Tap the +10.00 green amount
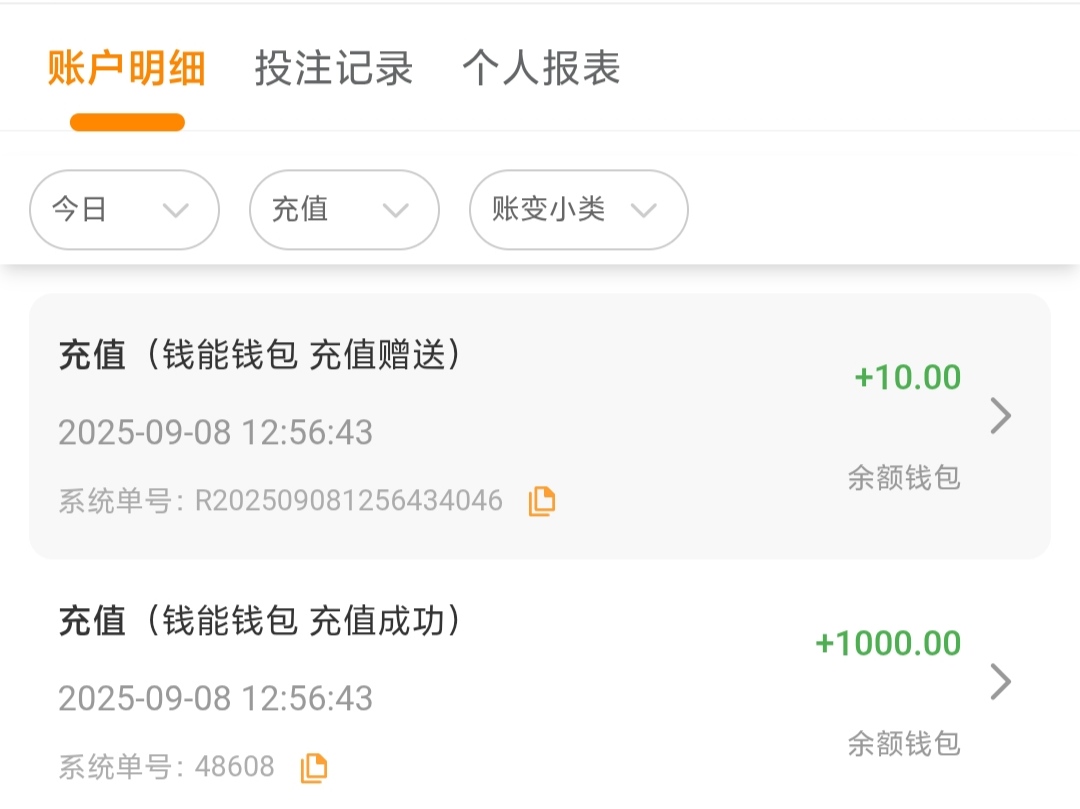The image size is (1080, 809). pos(907,377)
